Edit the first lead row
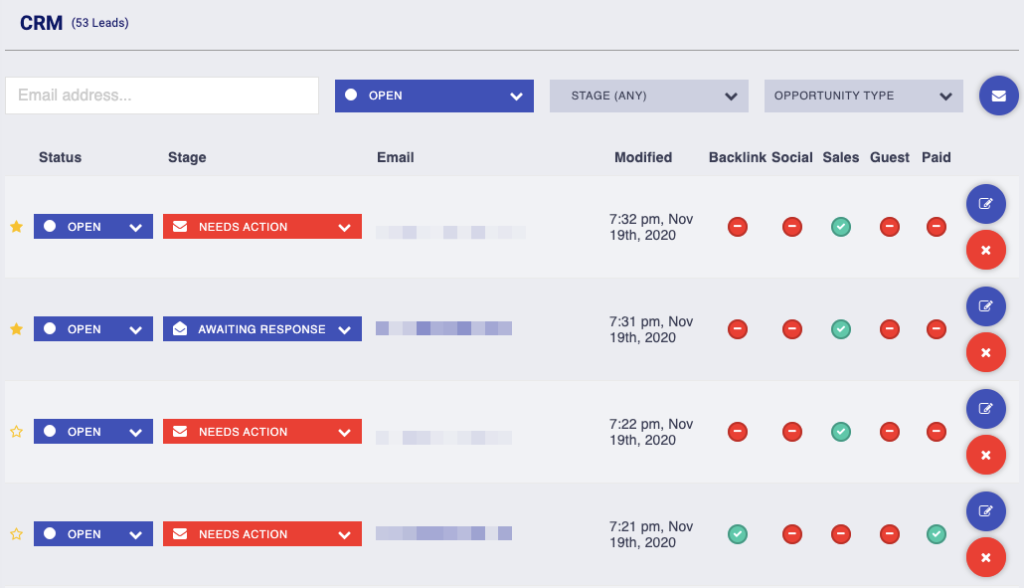The width and height of the screenshot is (1024, 588). [x=985, y=204]
